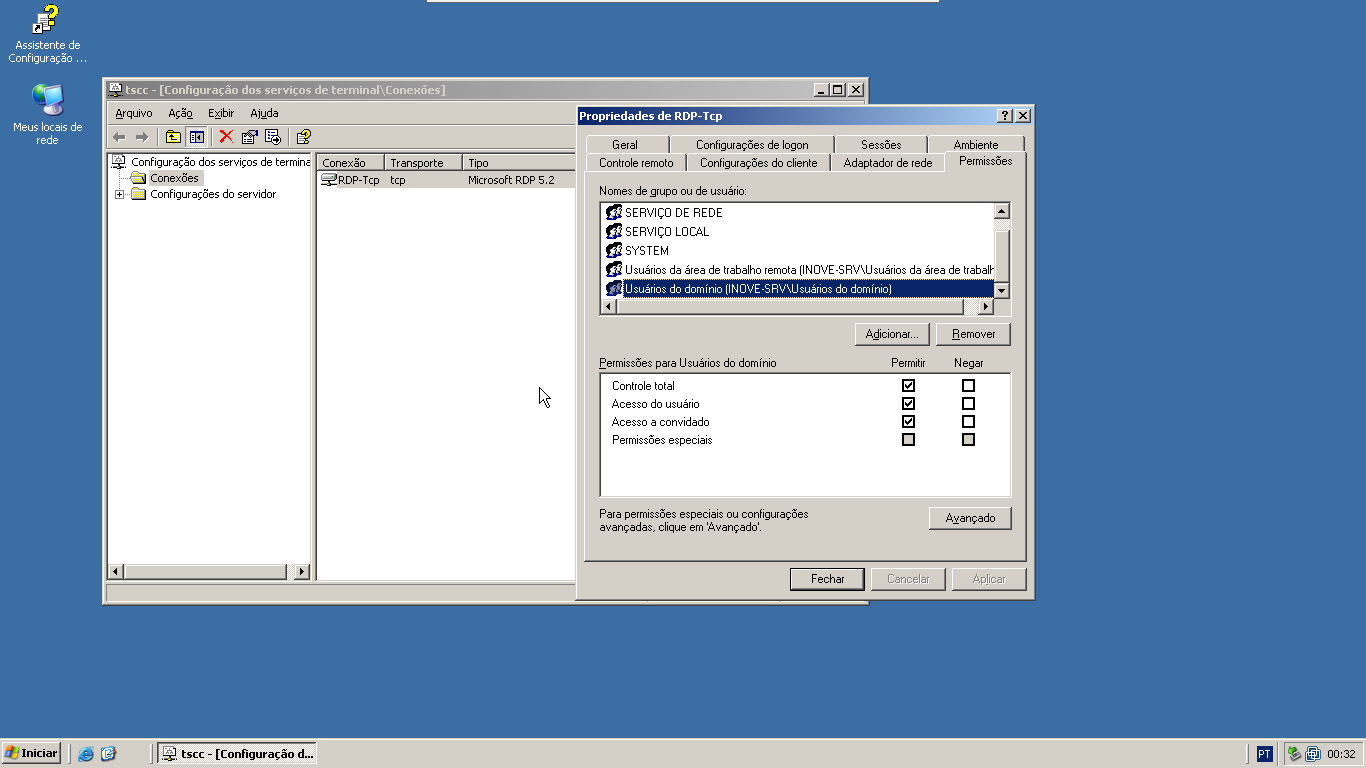Switch to the Sessões tab
This screenshot has height=768, width=1366.
(879, 144)
